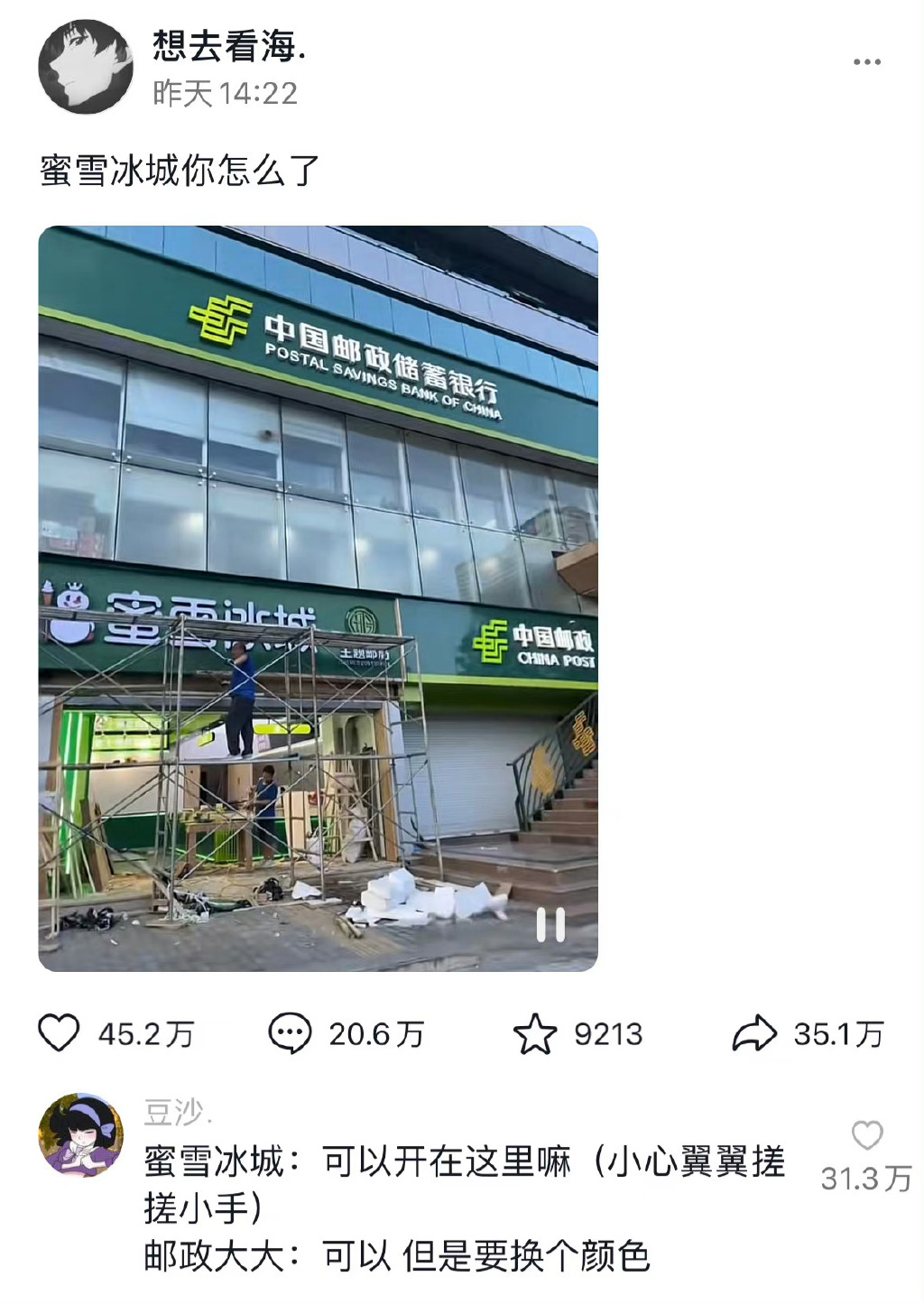
Task: Pause the video with the pause button
Action: coord(550,924)
